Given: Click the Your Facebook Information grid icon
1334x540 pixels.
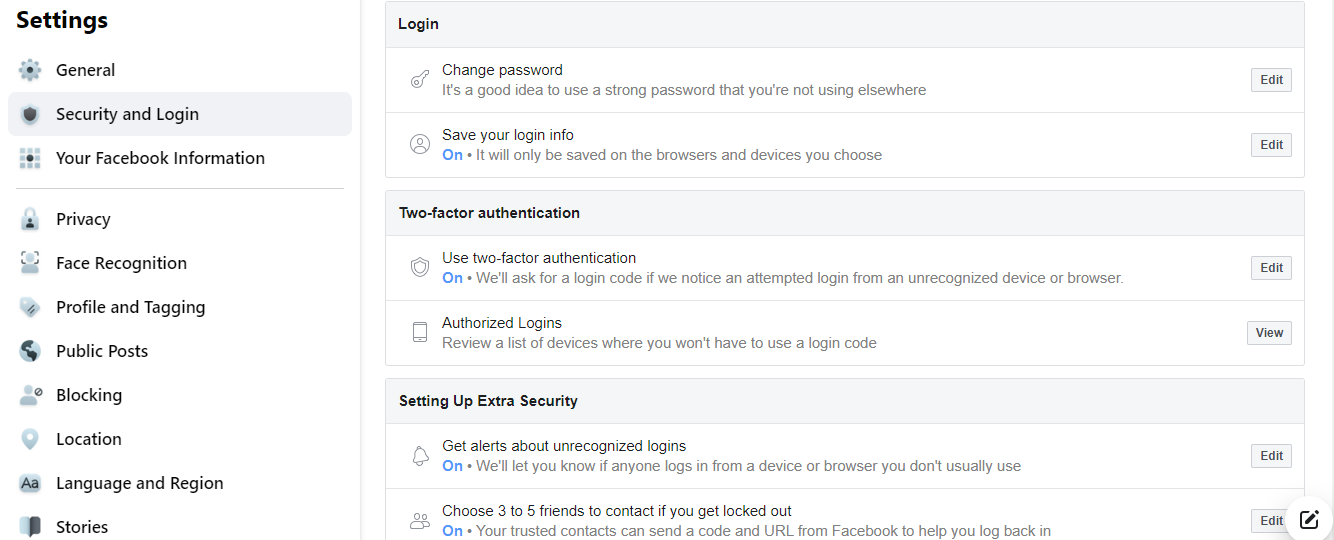Looking at the screenshot, I should click(30, 158).
